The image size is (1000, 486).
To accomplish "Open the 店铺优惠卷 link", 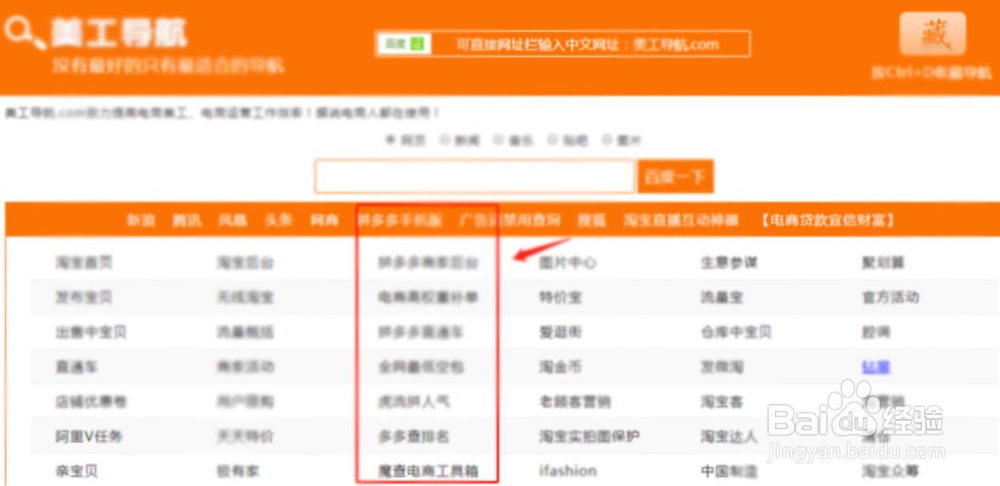I will coord(91,402).
